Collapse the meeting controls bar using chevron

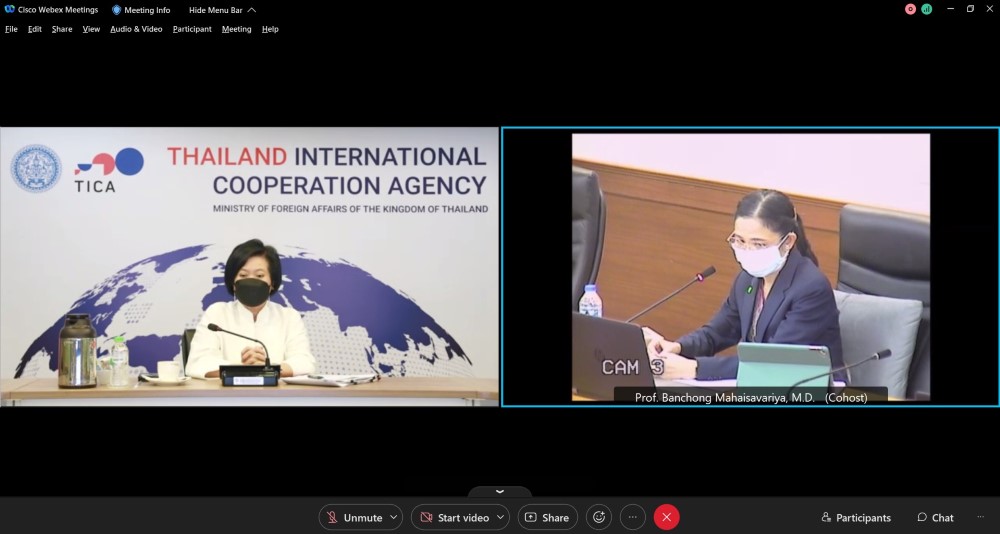(500, 492)
